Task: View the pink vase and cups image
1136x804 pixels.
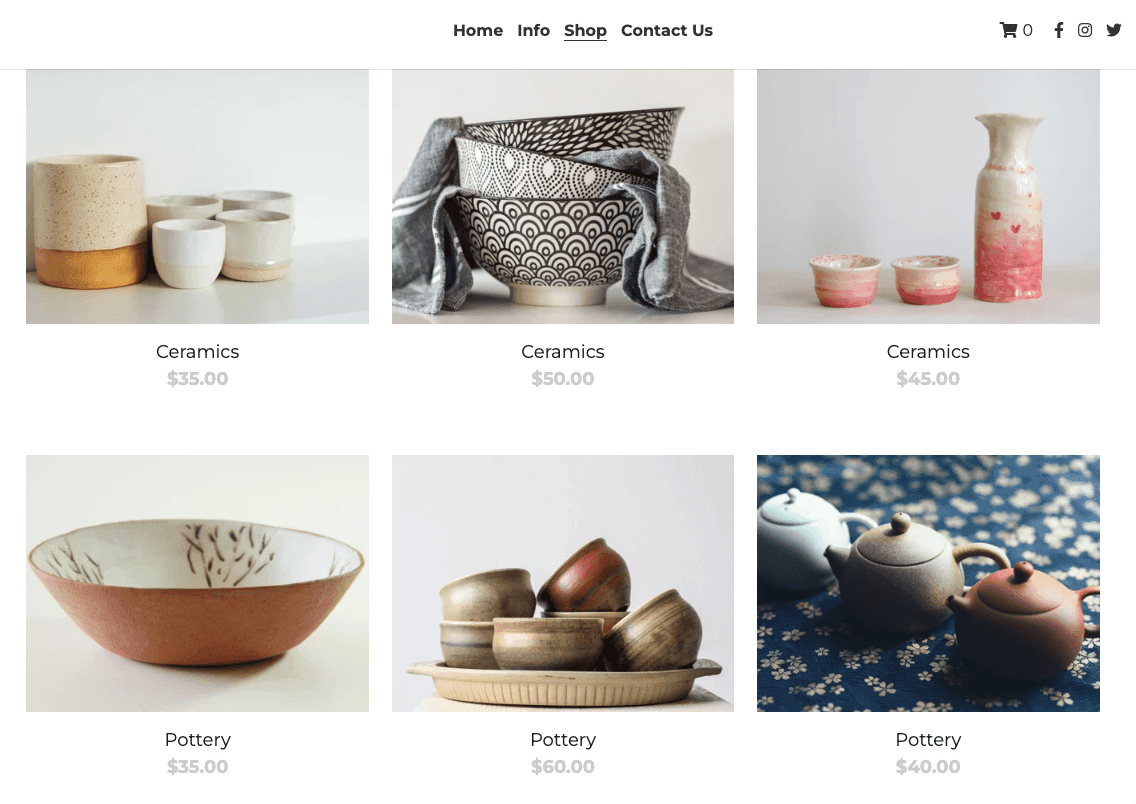Action: 928,197
